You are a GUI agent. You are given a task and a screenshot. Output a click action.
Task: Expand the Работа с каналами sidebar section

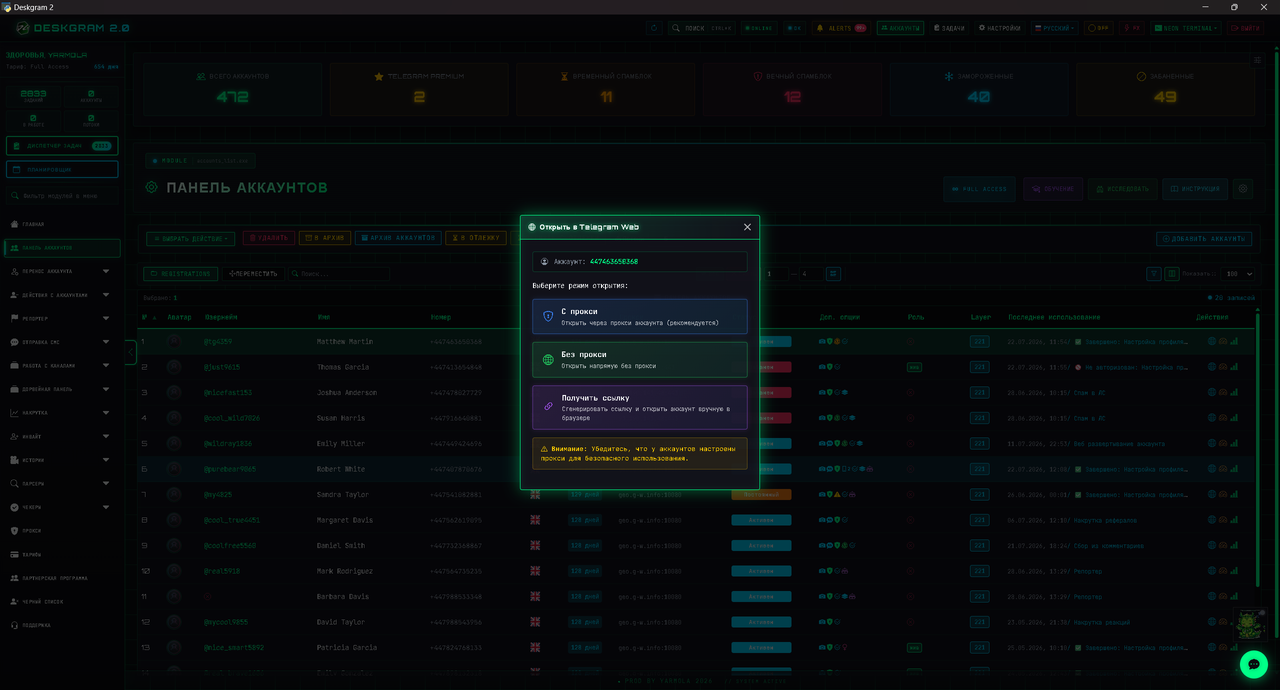60,365
